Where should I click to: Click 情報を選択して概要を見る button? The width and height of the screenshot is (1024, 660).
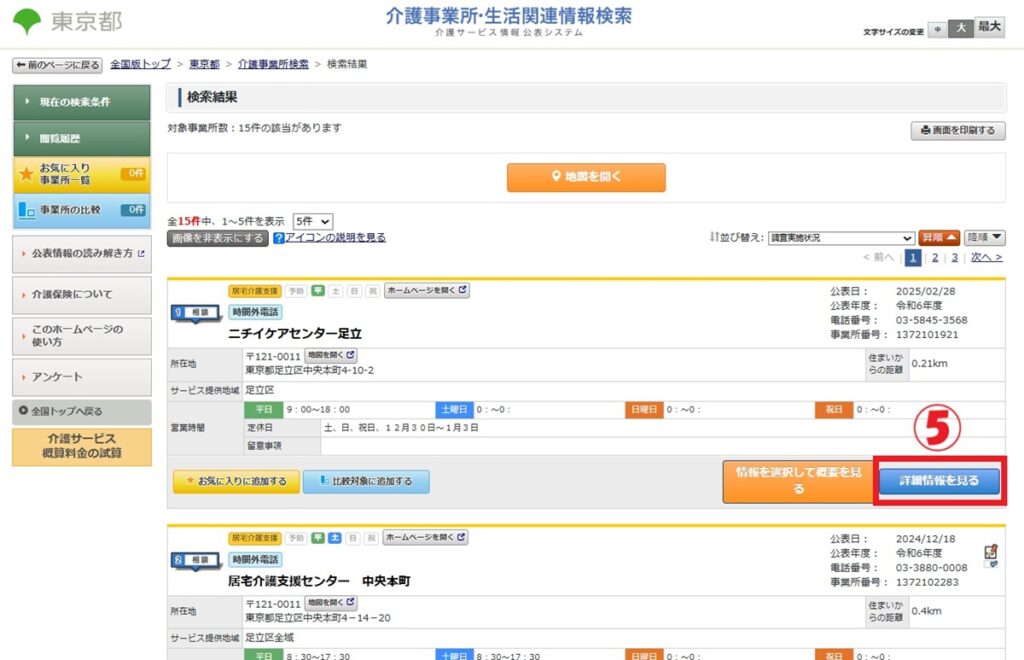point(797,481)
